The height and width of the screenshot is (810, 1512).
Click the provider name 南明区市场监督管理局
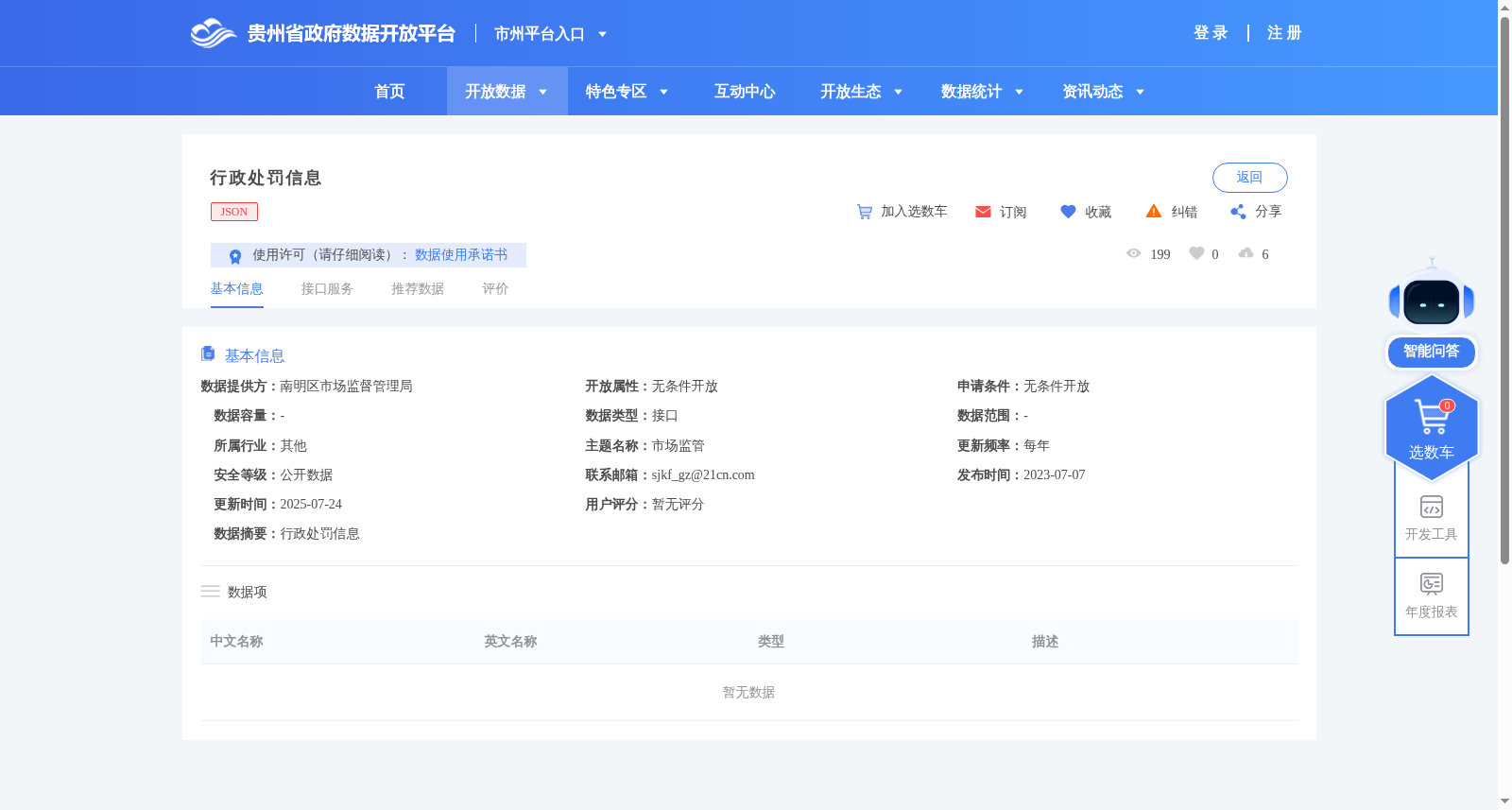[346, 387]
